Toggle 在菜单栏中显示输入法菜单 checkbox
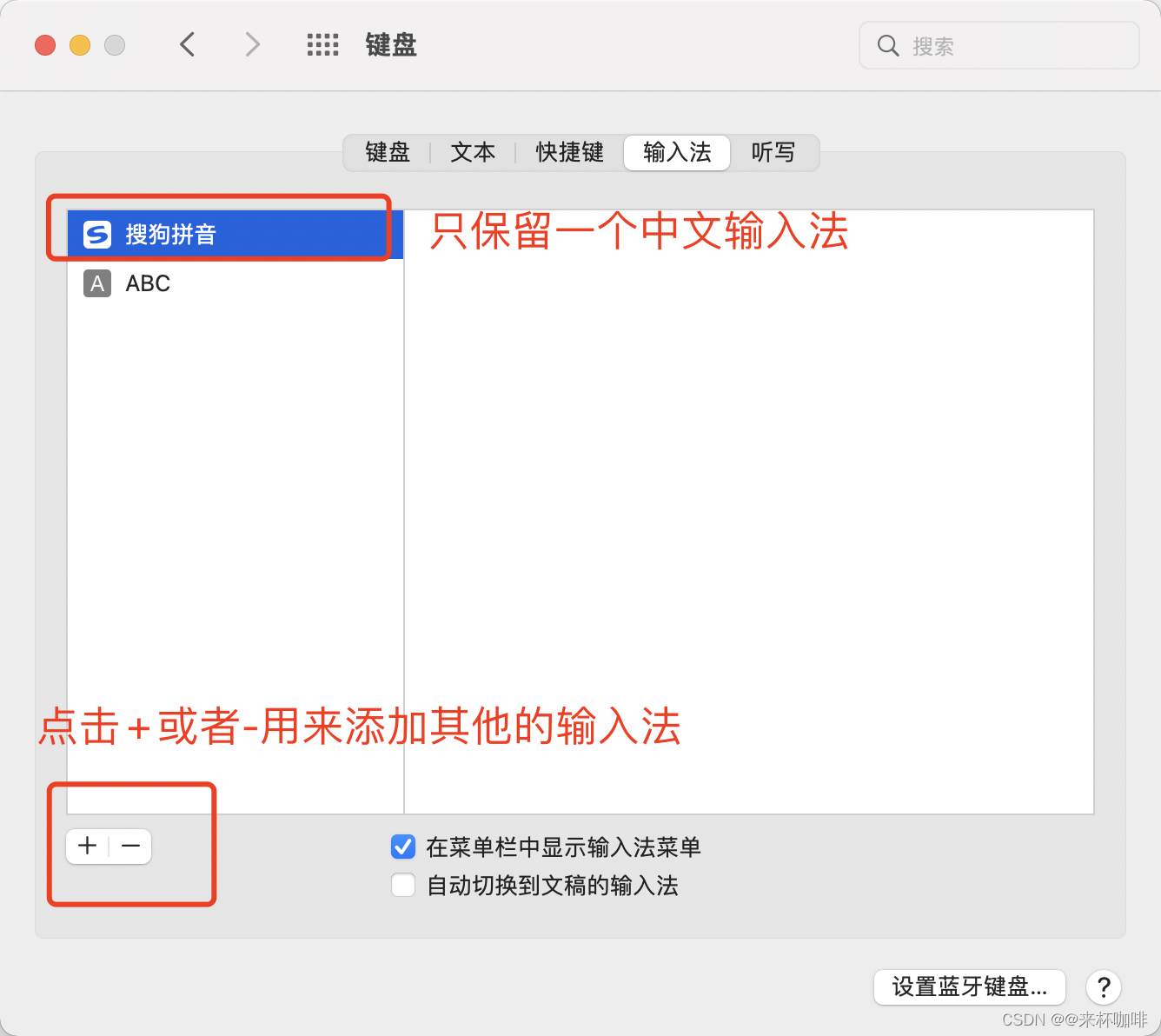This screenshot has height=1036, width=1161. pyautogui.click(x=403, y=847)
